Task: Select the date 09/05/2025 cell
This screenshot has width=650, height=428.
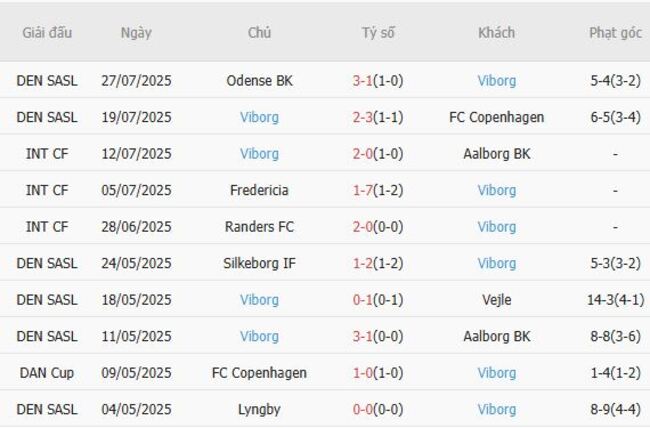Action: coord(136,373)
